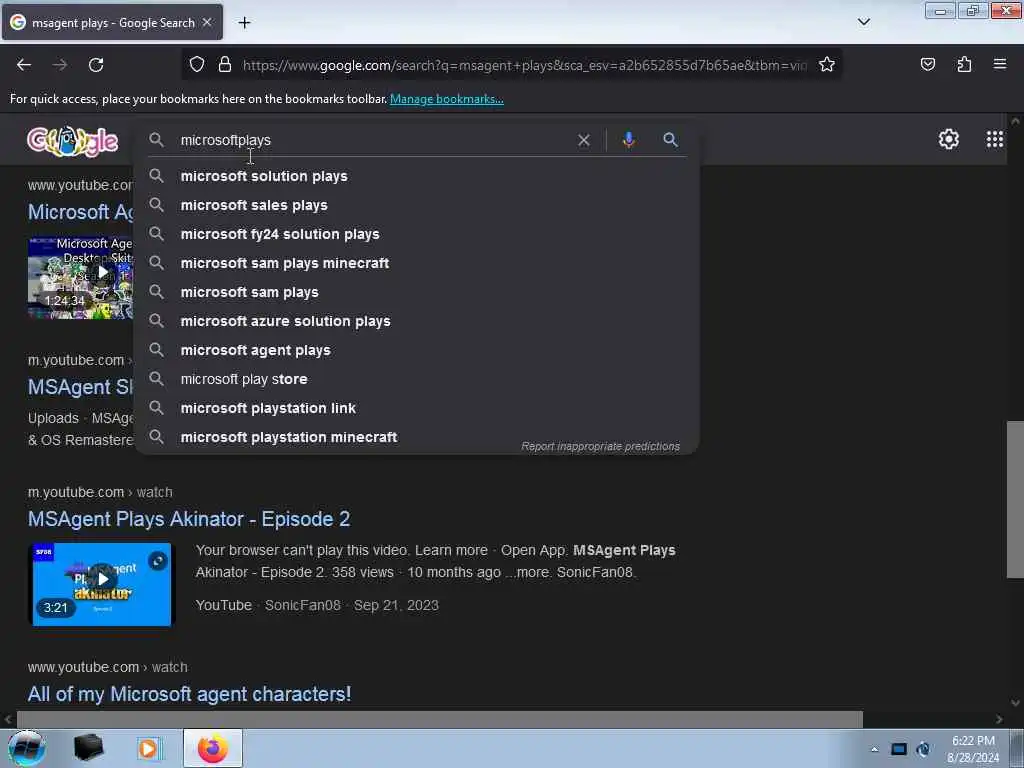The image size is (1024, 768).
Task: Click the SonicFan08 channel name under the Akinator result
Action: click(302, 605)
